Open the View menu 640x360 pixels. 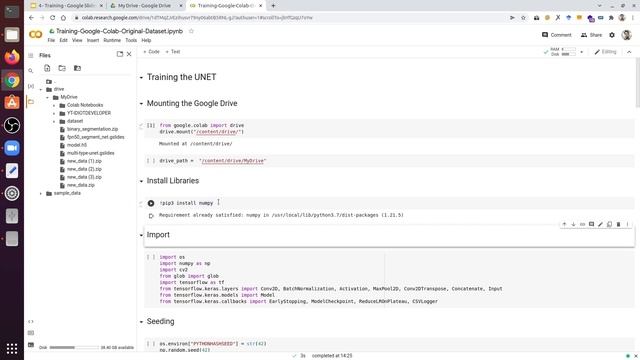[77, 40]
